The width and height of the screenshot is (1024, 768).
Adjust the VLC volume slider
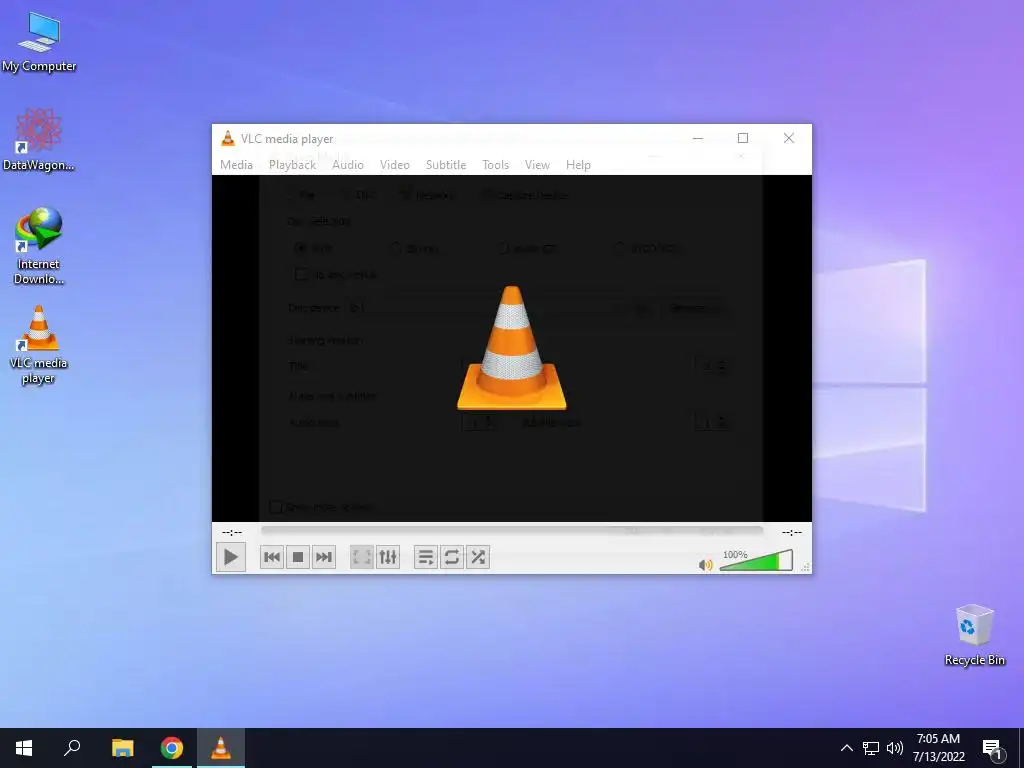[x=756, y=560]
